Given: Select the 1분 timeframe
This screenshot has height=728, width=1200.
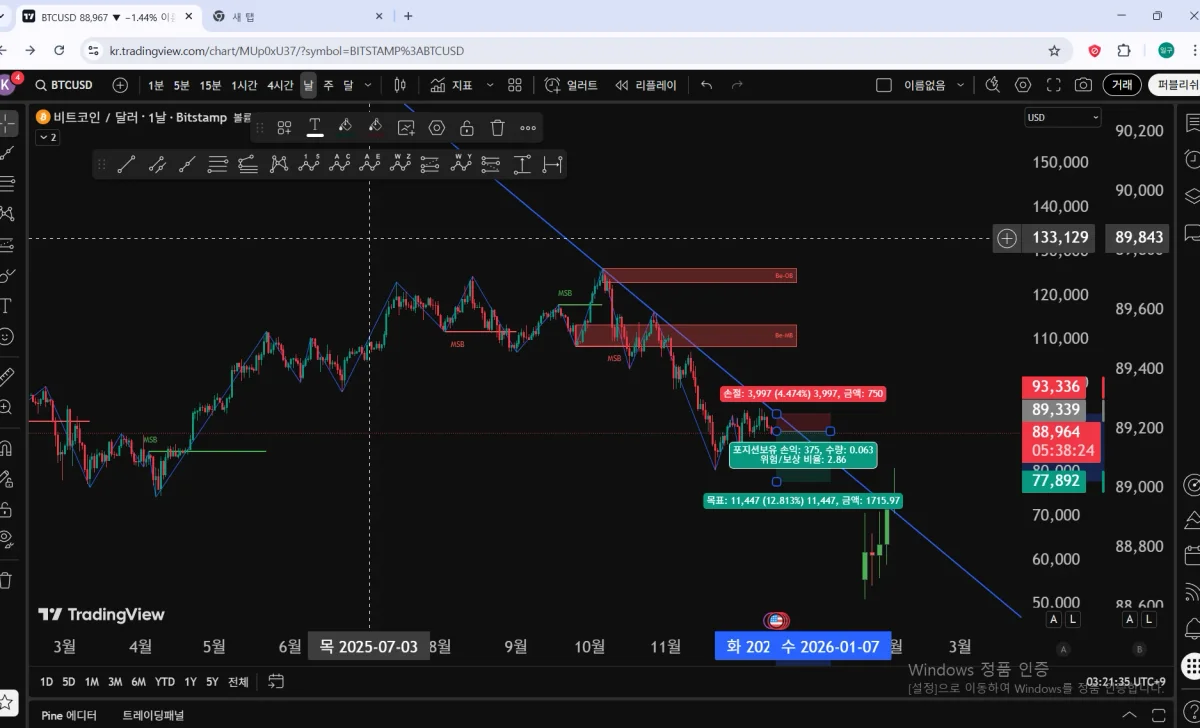Looking at the screenshot, I should click(x=156, y=85).
